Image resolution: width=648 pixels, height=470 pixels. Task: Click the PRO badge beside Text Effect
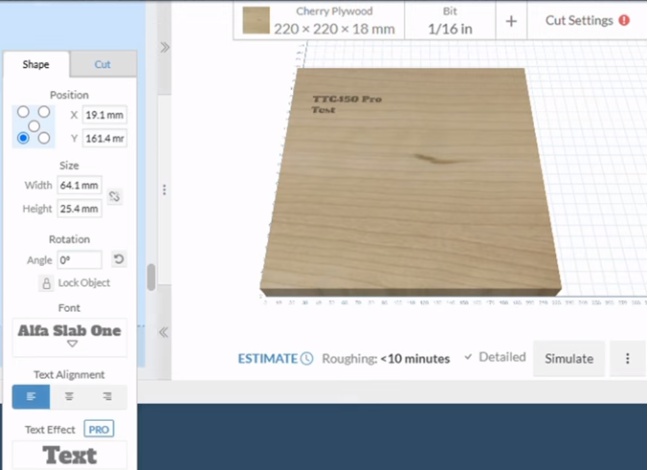[99, 429]
